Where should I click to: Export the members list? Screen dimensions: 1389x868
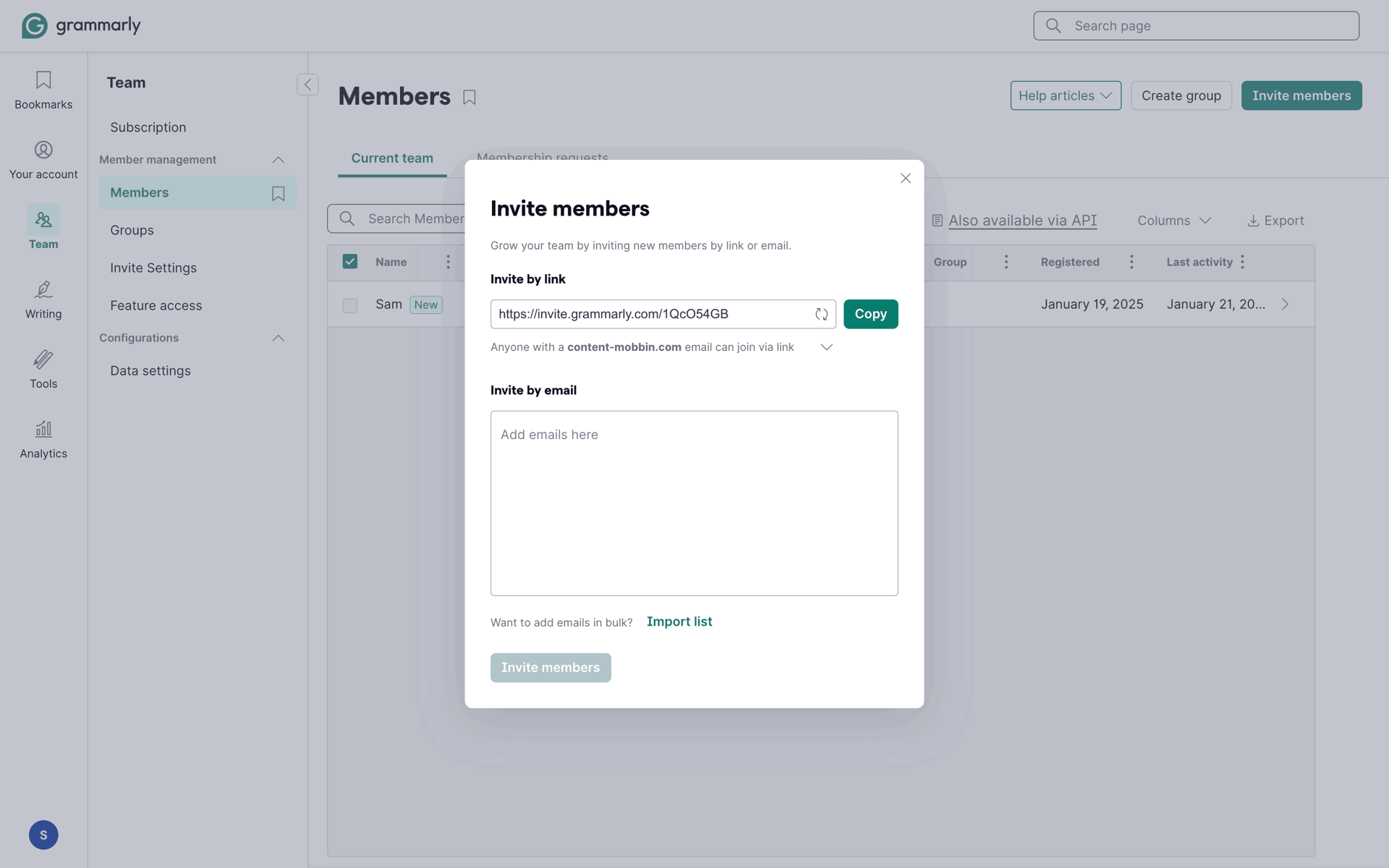click(1275, 221)
